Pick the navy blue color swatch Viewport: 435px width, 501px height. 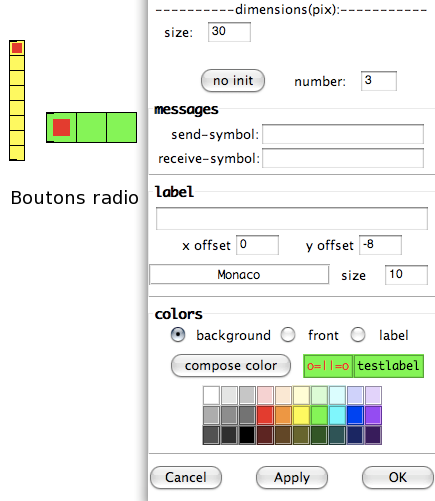click(x=355, y=435)
